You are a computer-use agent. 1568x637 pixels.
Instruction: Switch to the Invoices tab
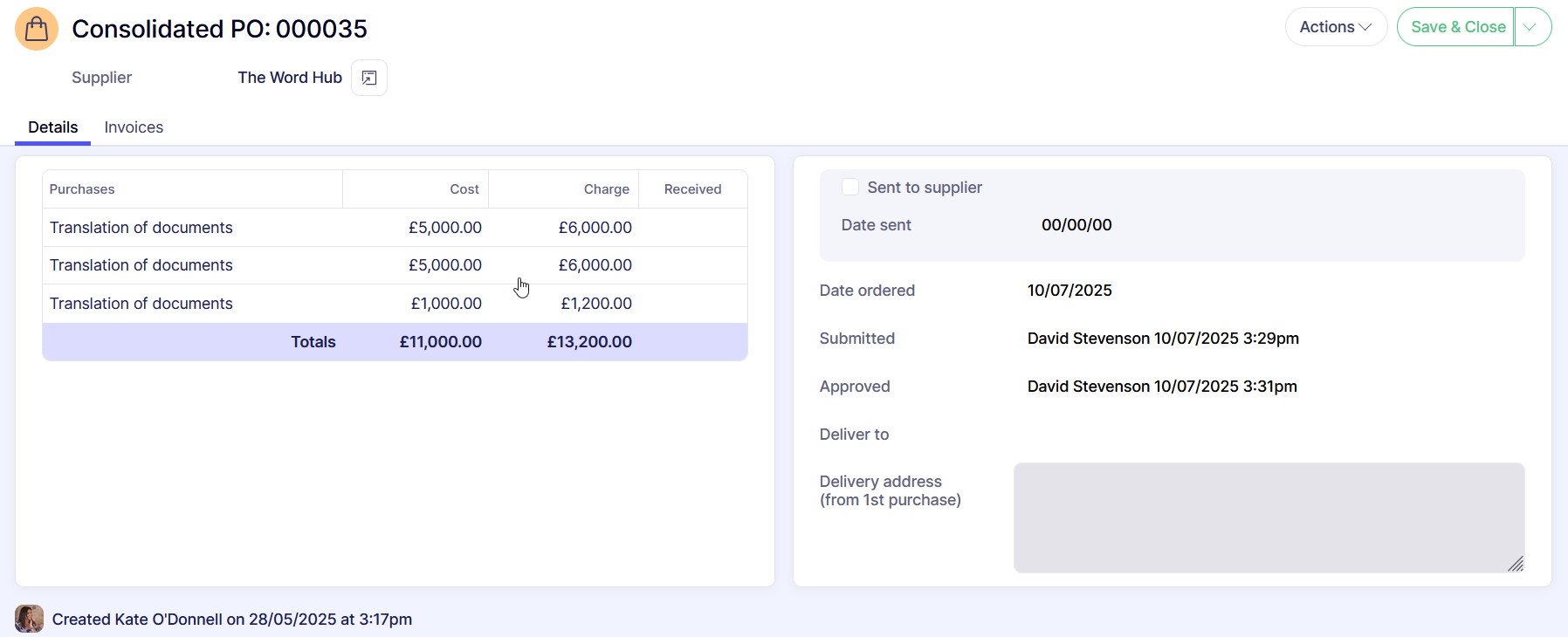tap(134, 127)
